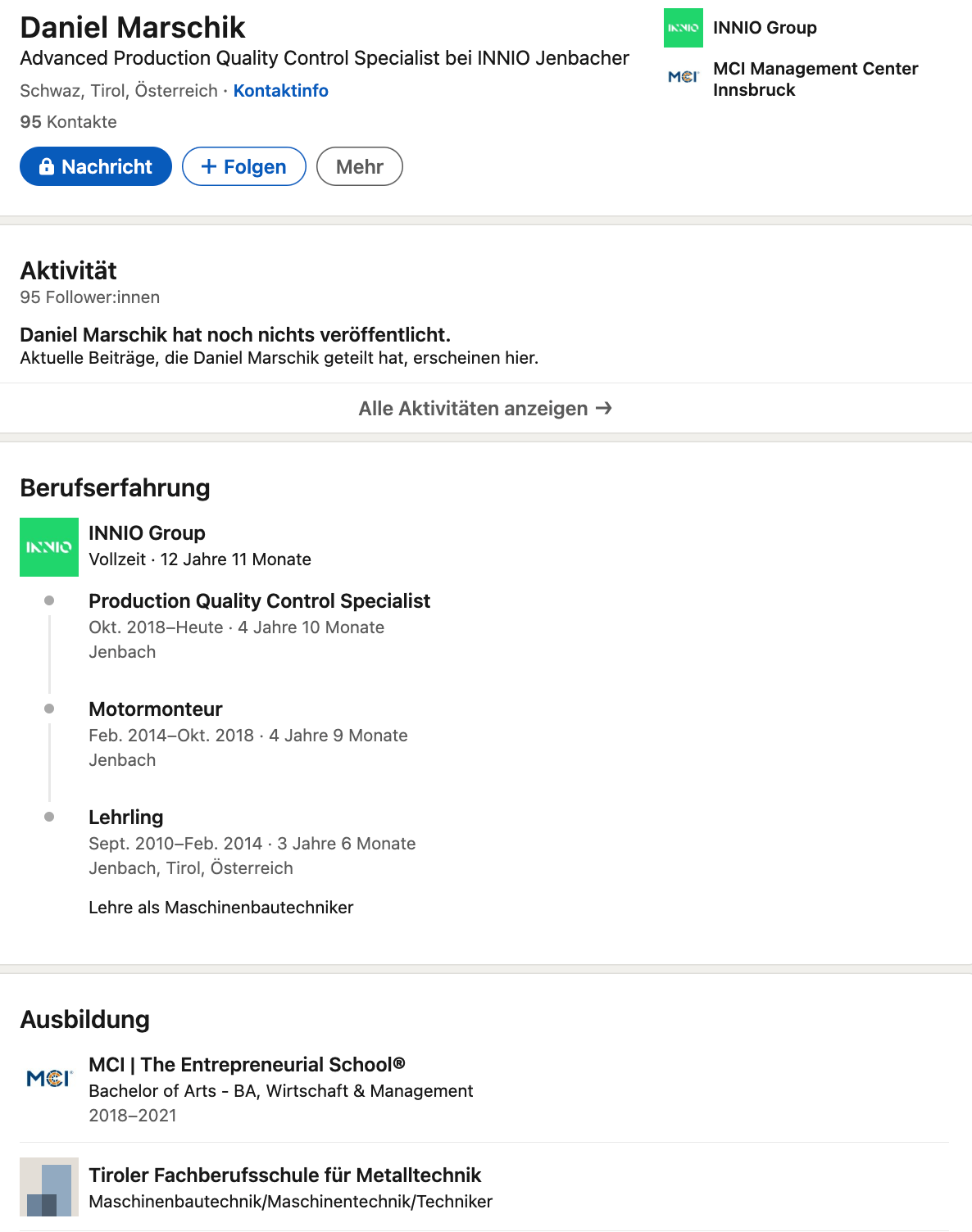This screenshot has width=972, height=1232.
Task: Select the Production Quality Control Specialist position
Action: [259, 601]
